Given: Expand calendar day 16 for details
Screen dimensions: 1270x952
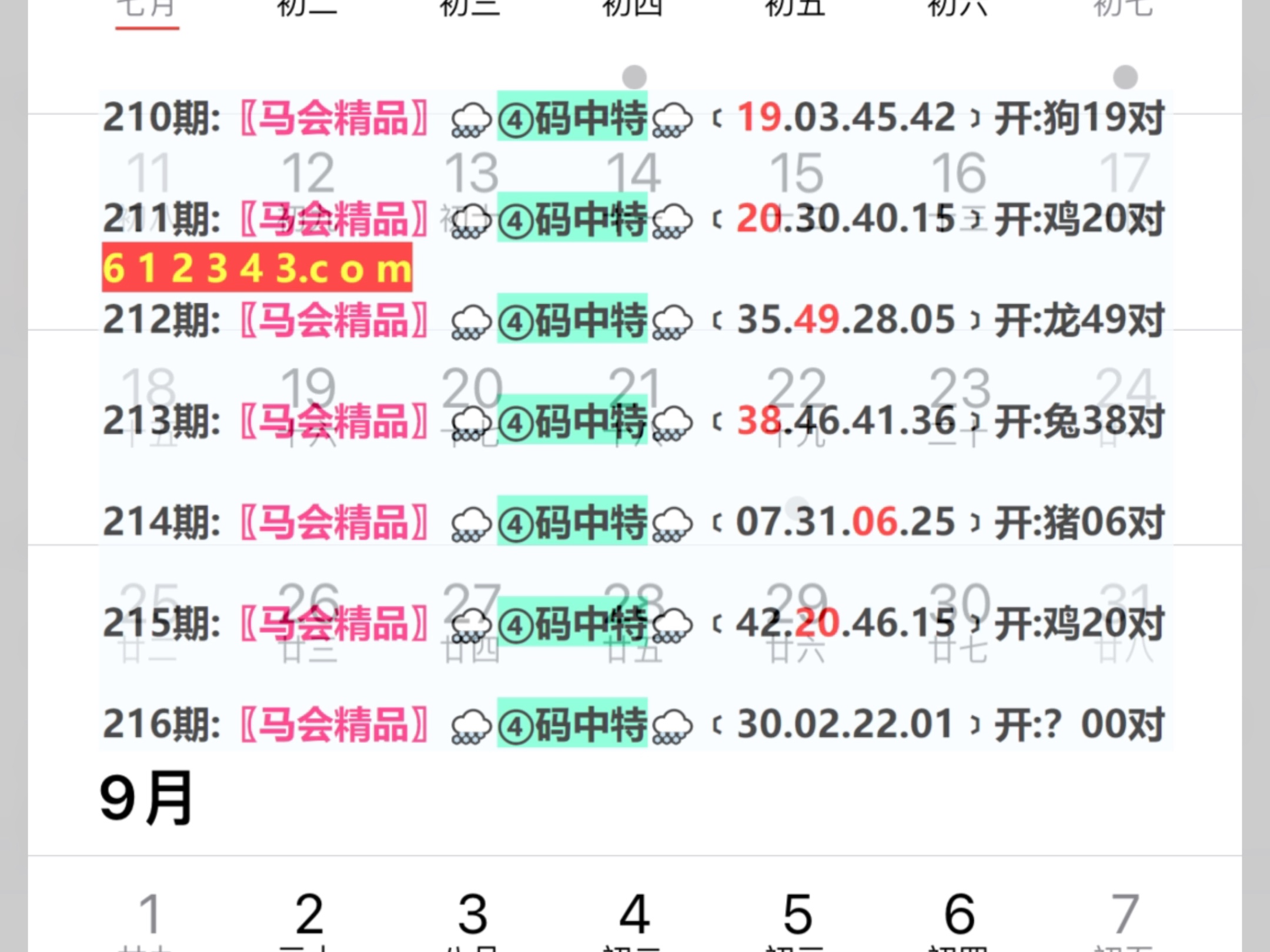Looking at the screenshot, I should 958,172.
